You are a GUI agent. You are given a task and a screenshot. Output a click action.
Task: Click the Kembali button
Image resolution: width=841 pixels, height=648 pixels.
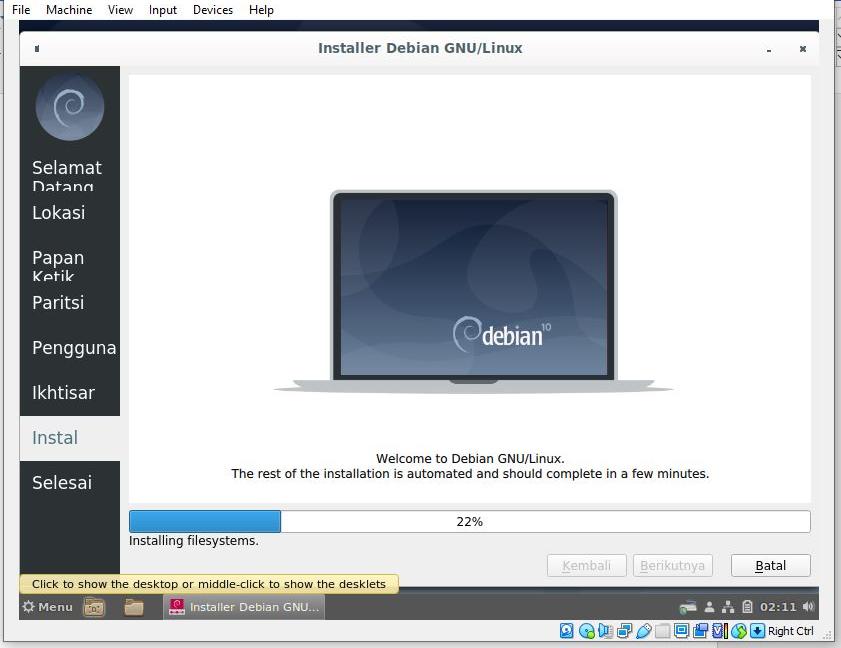pyautogui.click(x=586, y=565)
